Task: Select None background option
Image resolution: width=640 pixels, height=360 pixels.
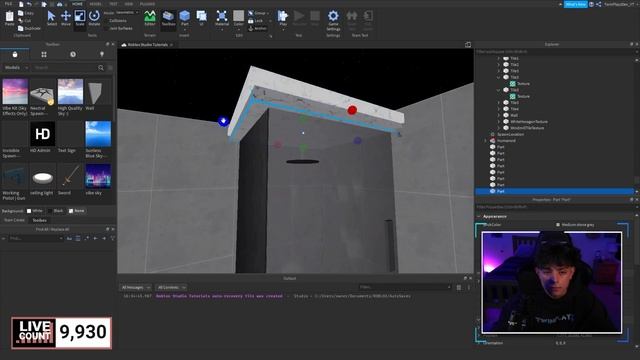Action: point(76,211)
